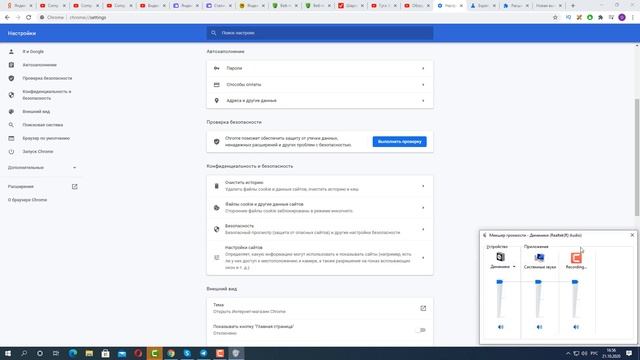Image resolution: width=640 pixels, height=360 pixels.
Task: Toggle Показывать кнопку Главная страница switch
Action: coord(421,330)
